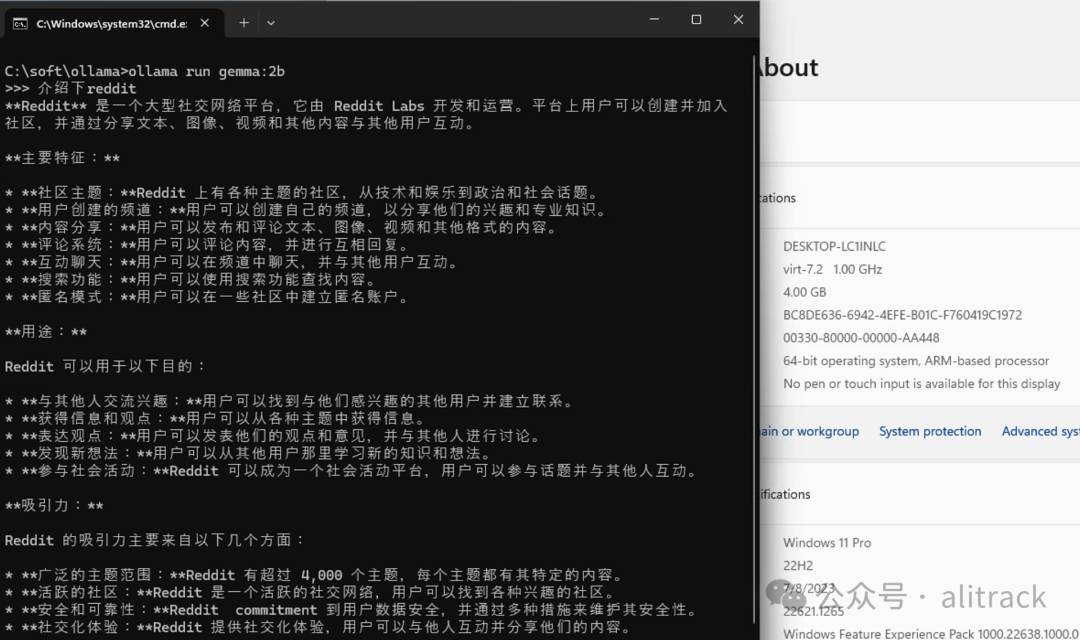Click the processor value virt-7.2 1.00 GHz

pyautogui.click(x=832, y=269)
